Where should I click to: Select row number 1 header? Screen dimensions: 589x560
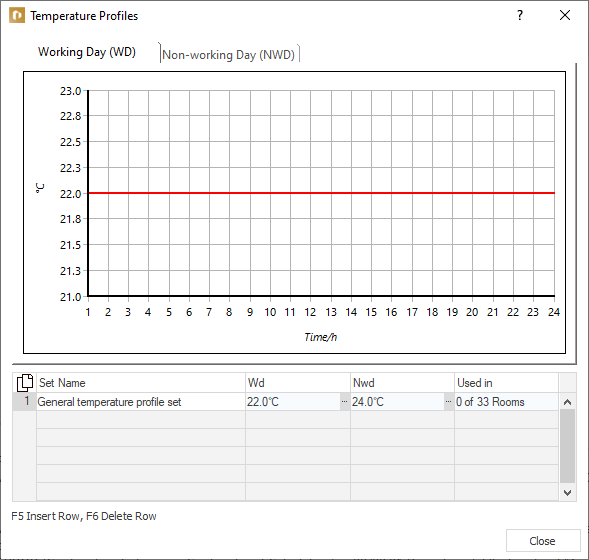click(x=25, y=402)
